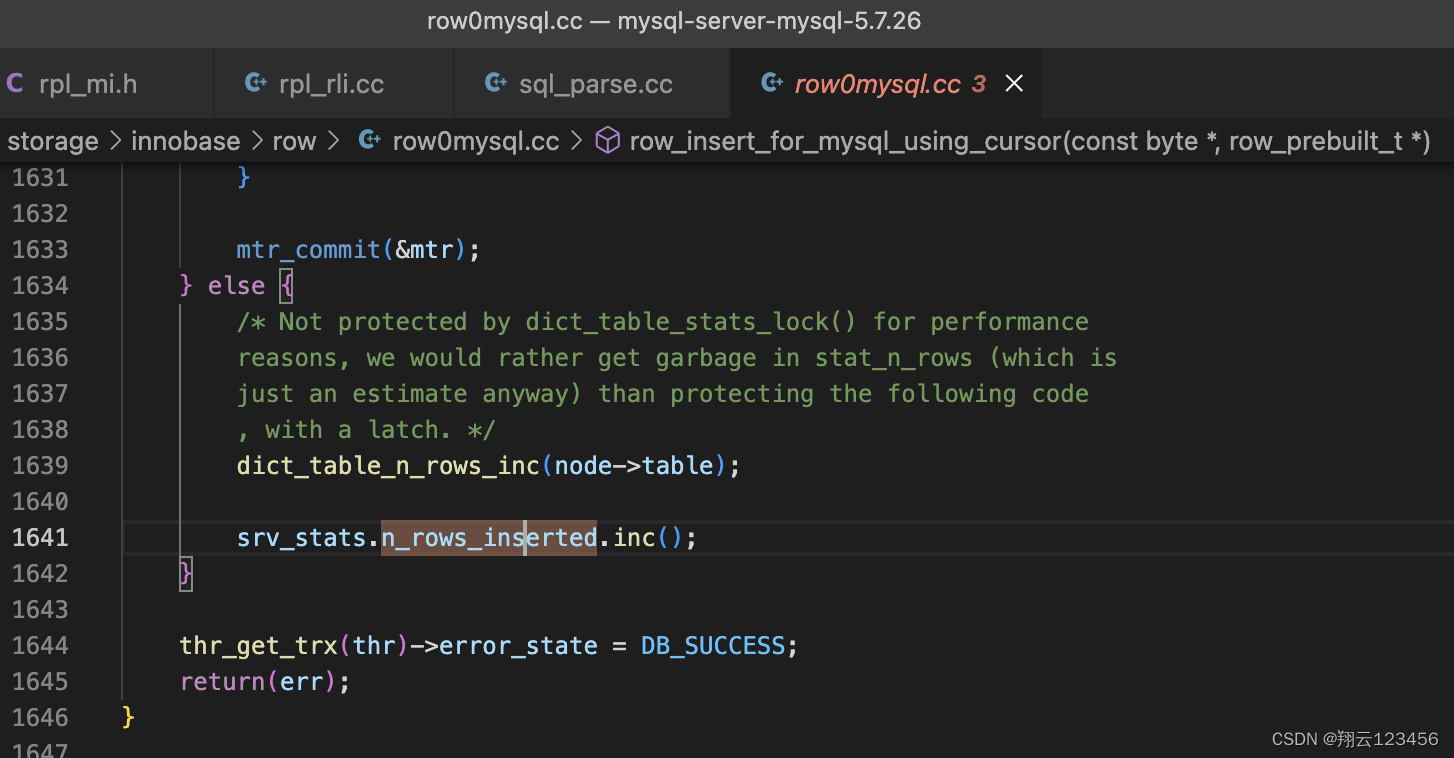Click line number 1641 in the gutter

tap(40, 537)
